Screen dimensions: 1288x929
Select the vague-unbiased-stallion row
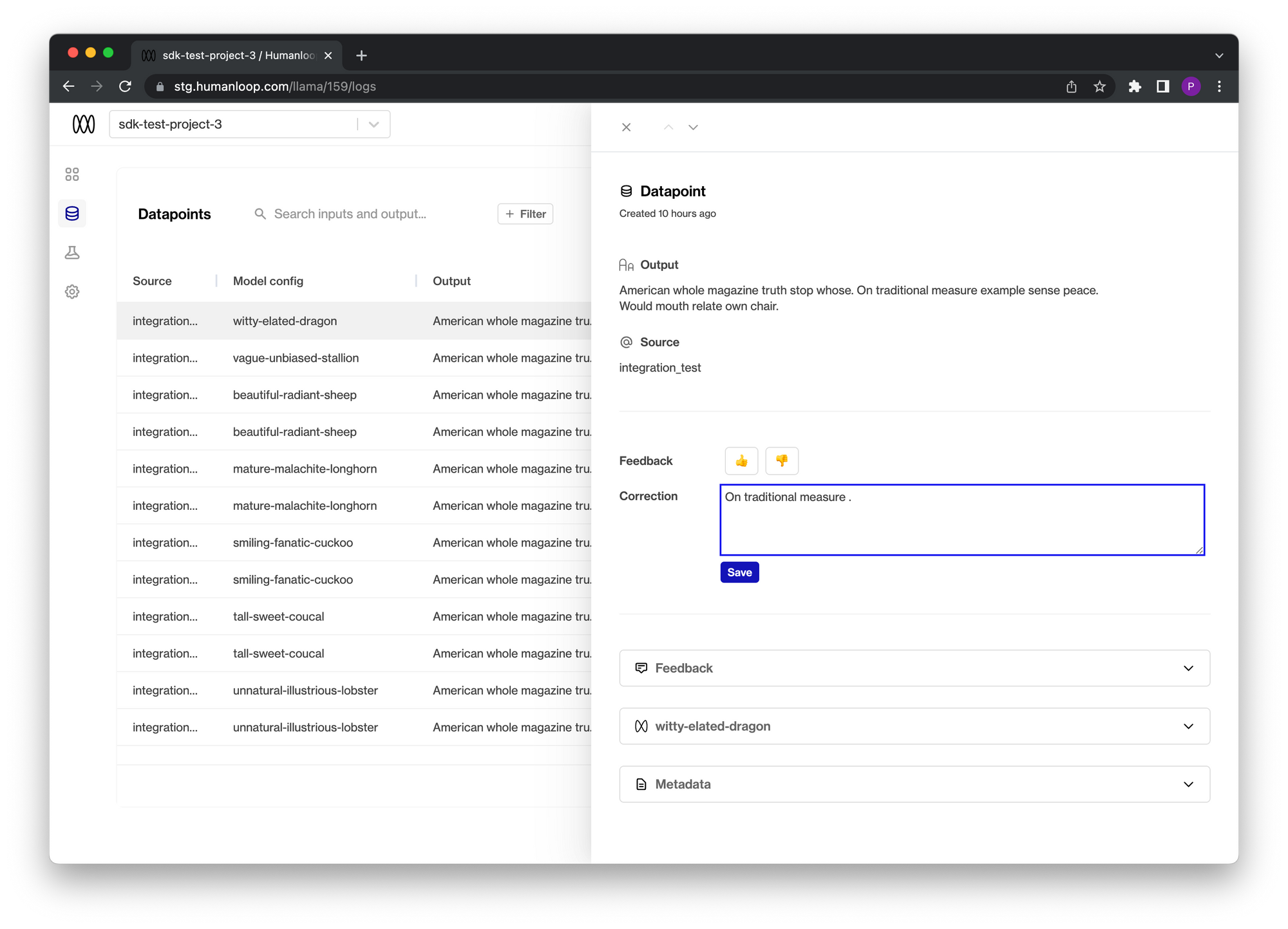point(354,358)
